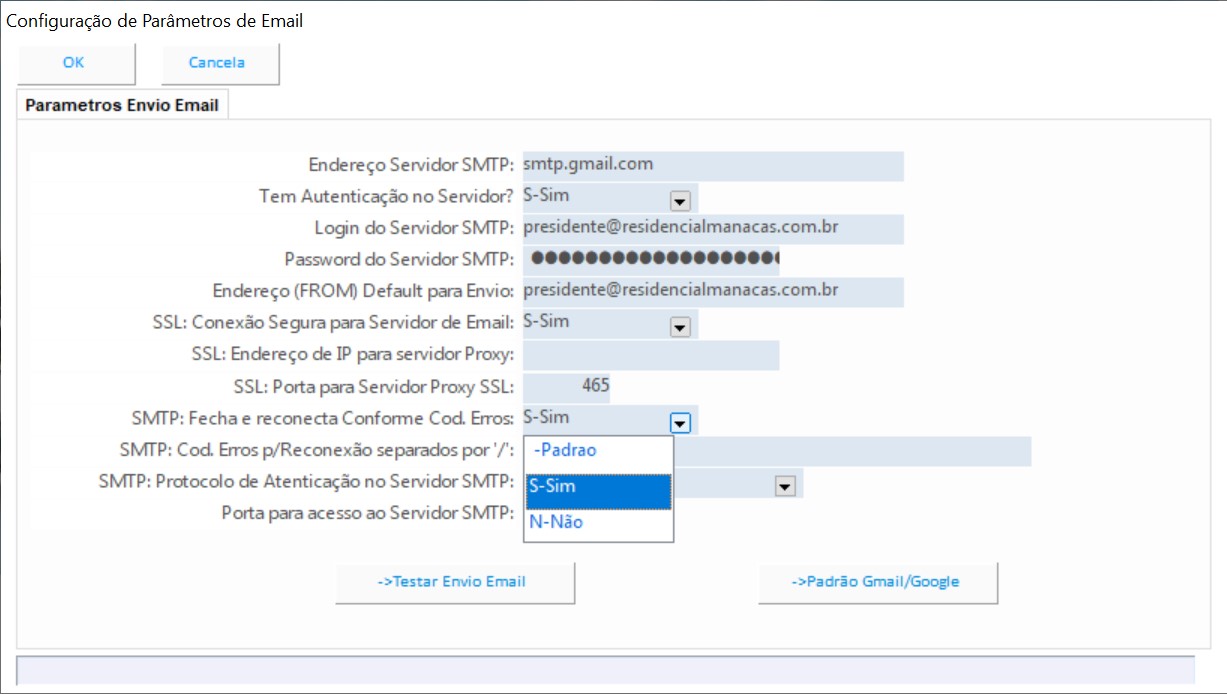Image resolution: width=1227 pixels, height=694 pixels.
Task: Click the Password do Servidor SMTP field
Action: pyautogui.click(x=650, y=260)
